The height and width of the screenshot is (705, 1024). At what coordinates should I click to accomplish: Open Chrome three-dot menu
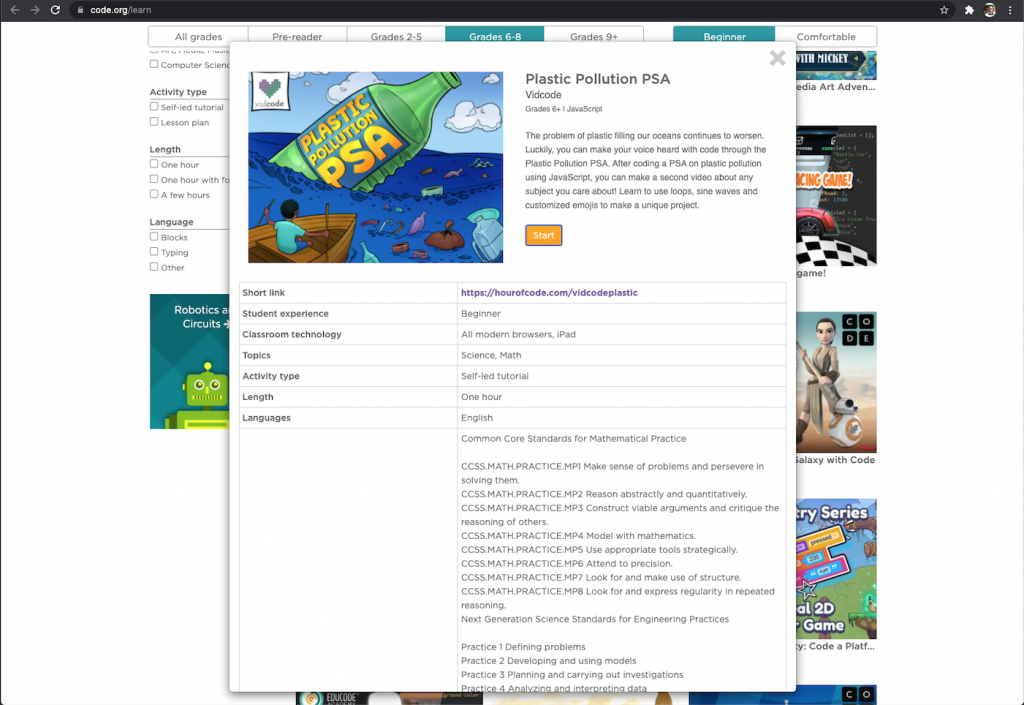click(x=1010, y=10)
